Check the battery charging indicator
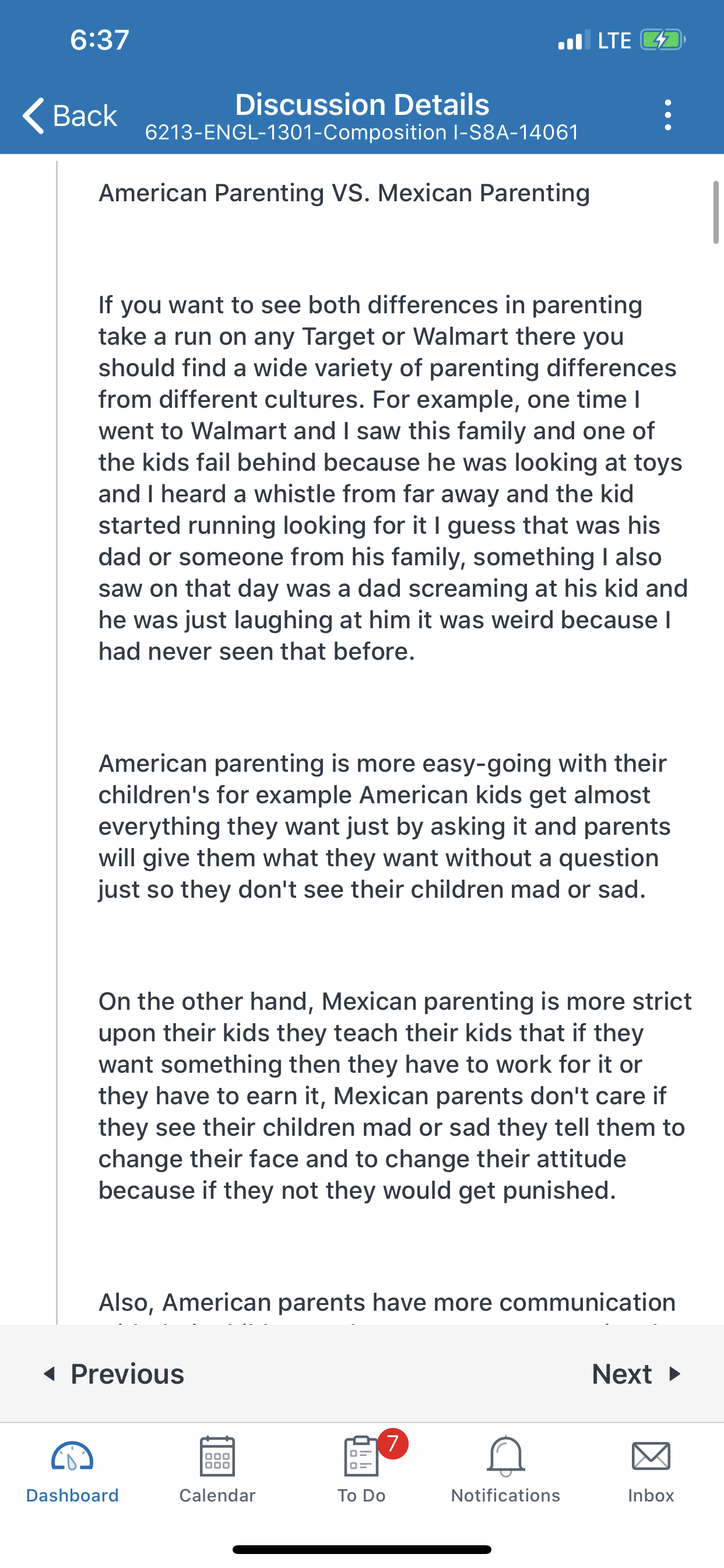The height and width of the screenshot is (1568, 724). tap(663, 40)
